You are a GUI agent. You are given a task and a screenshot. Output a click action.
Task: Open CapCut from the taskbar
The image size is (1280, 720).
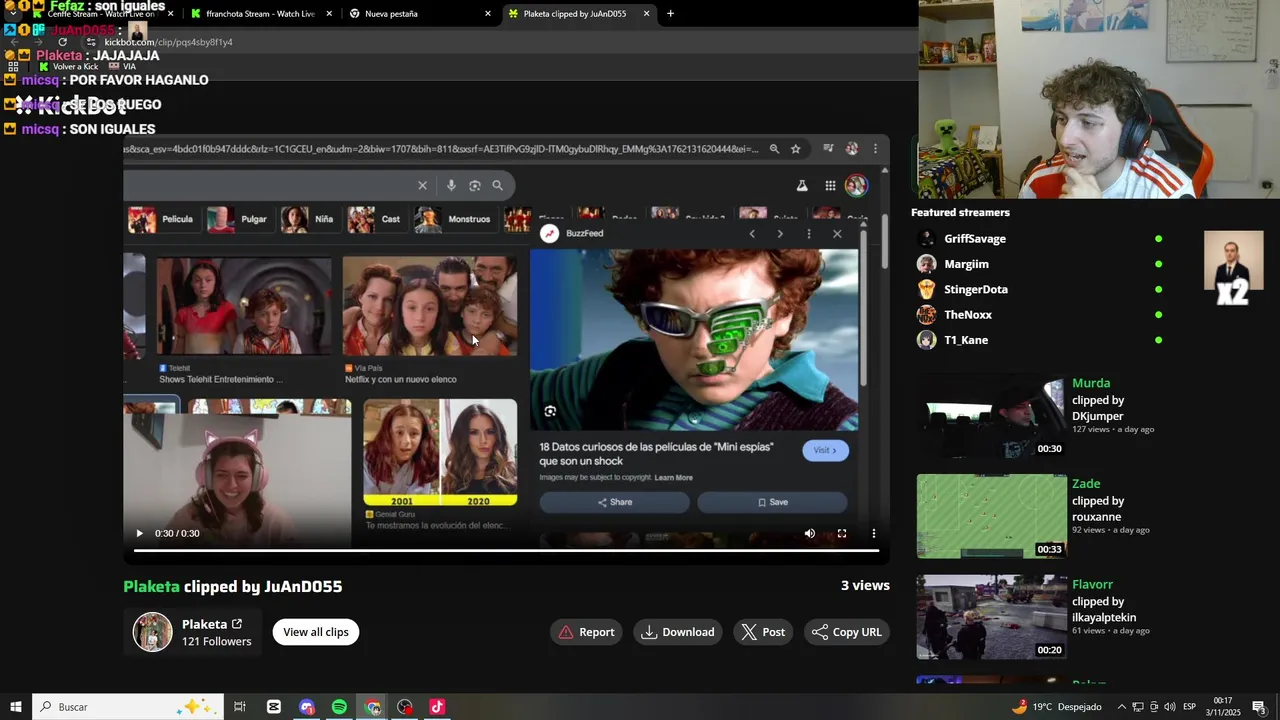click(274, 707)
